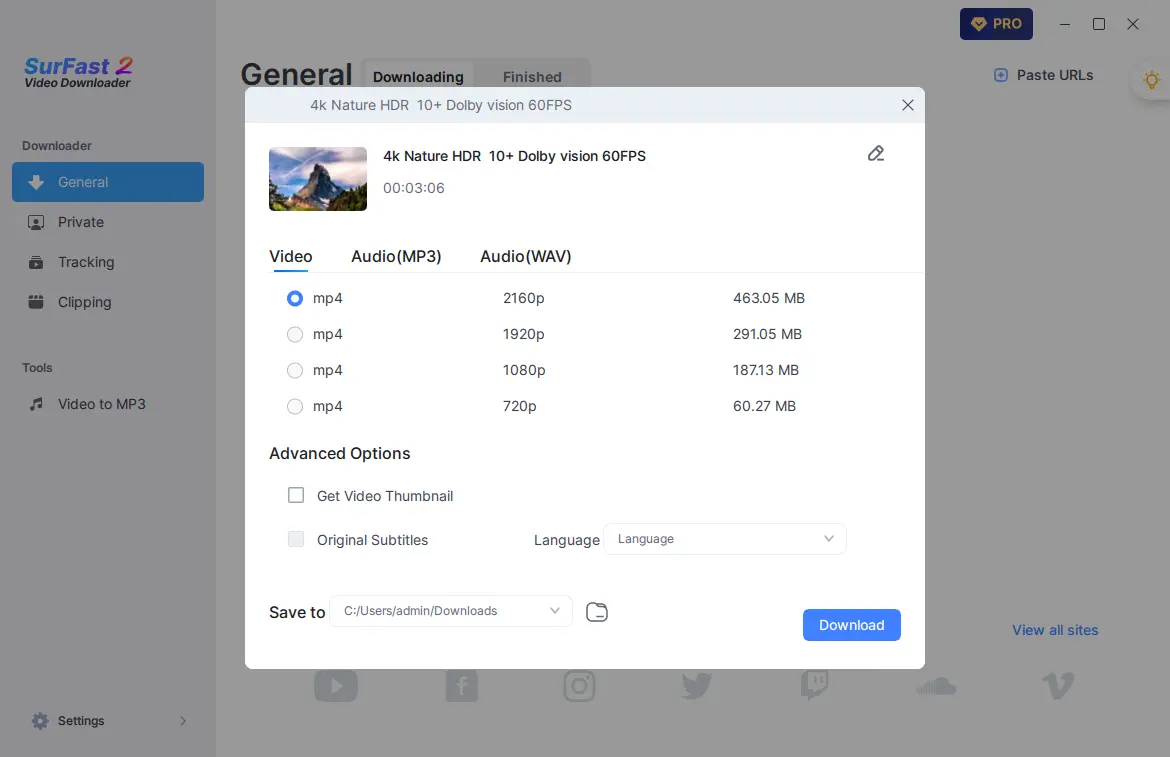Toggle the Original Subtitles checkbox
The image size is (1170, 757).
(296, 539)
